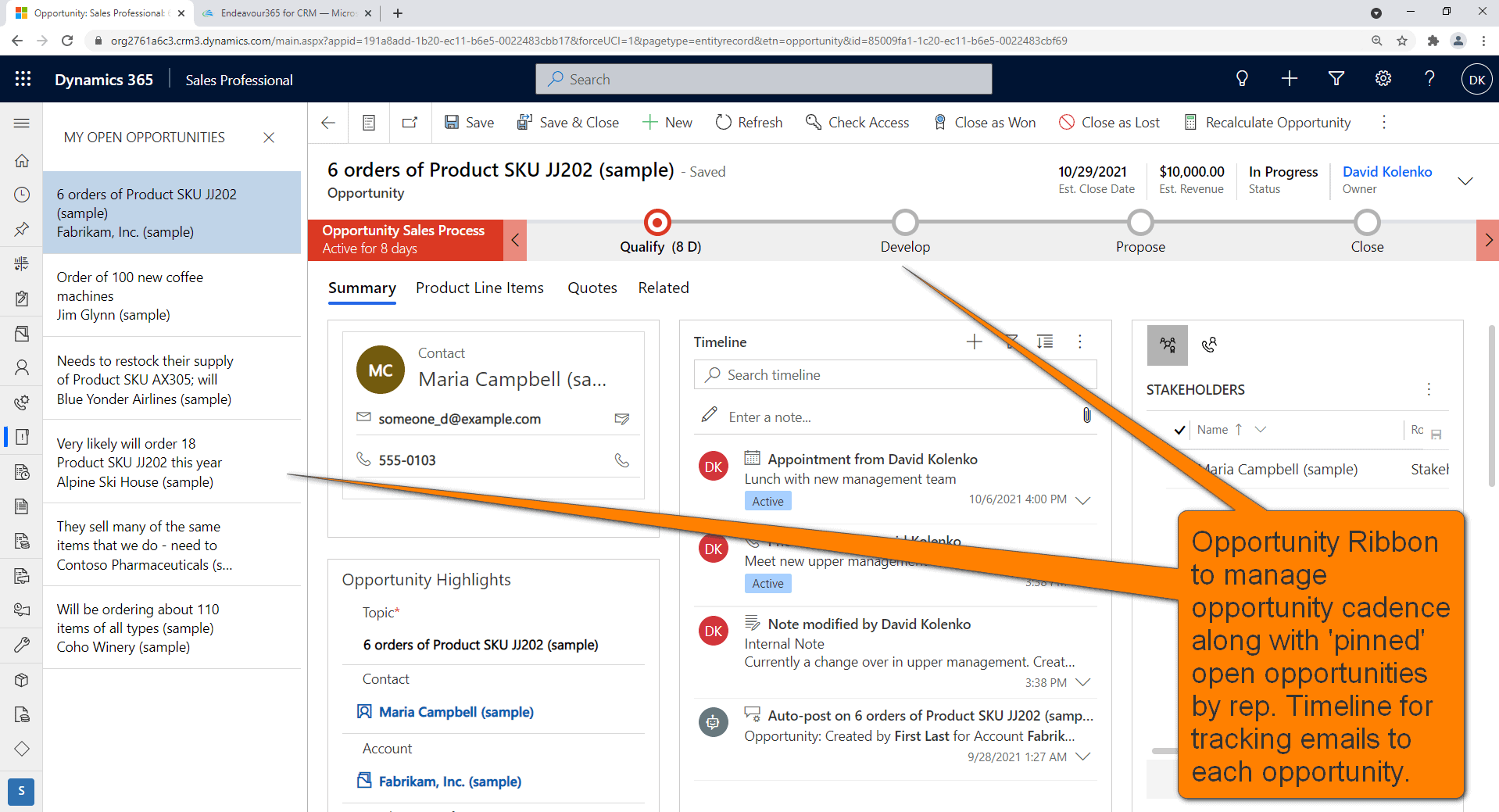Viewport: 1499px width, 812px height.
Task: Click the lightbulb assistant icon
Action: click(1241, 79)
